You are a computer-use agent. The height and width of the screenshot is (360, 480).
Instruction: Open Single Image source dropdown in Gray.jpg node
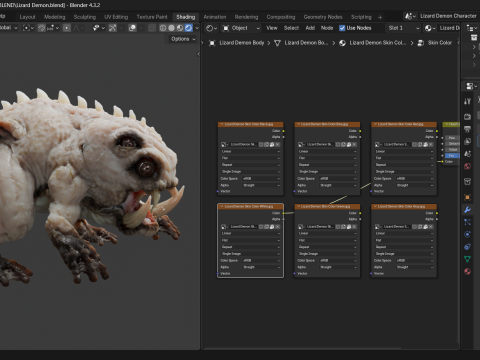(404, 254)
